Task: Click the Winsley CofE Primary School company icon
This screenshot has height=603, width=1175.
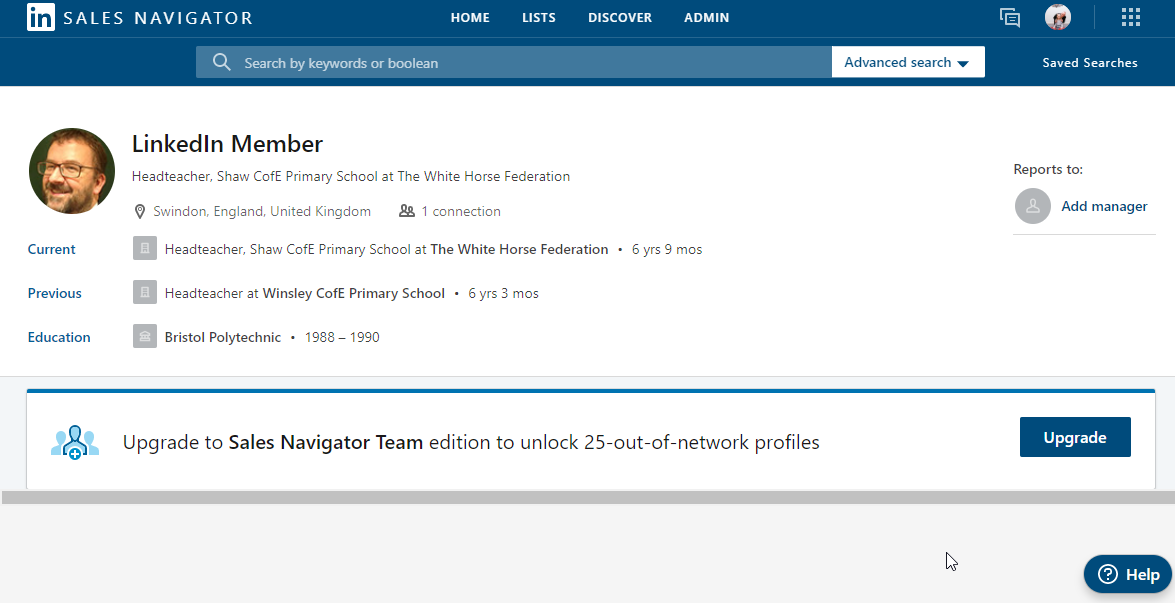Action: tap(145, 293)
